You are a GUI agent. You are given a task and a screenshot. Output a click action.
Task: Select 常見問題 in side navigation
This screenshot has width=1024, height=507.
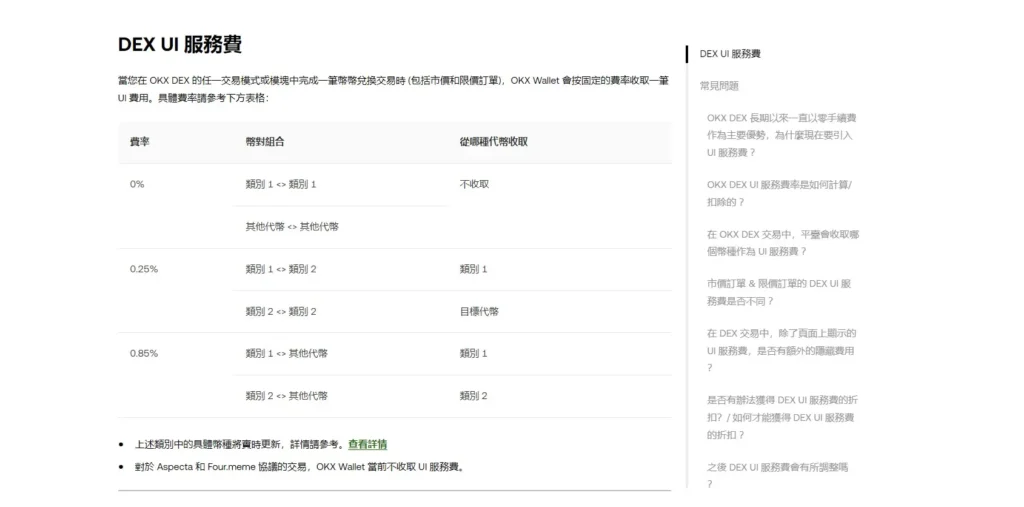(719, 86)
